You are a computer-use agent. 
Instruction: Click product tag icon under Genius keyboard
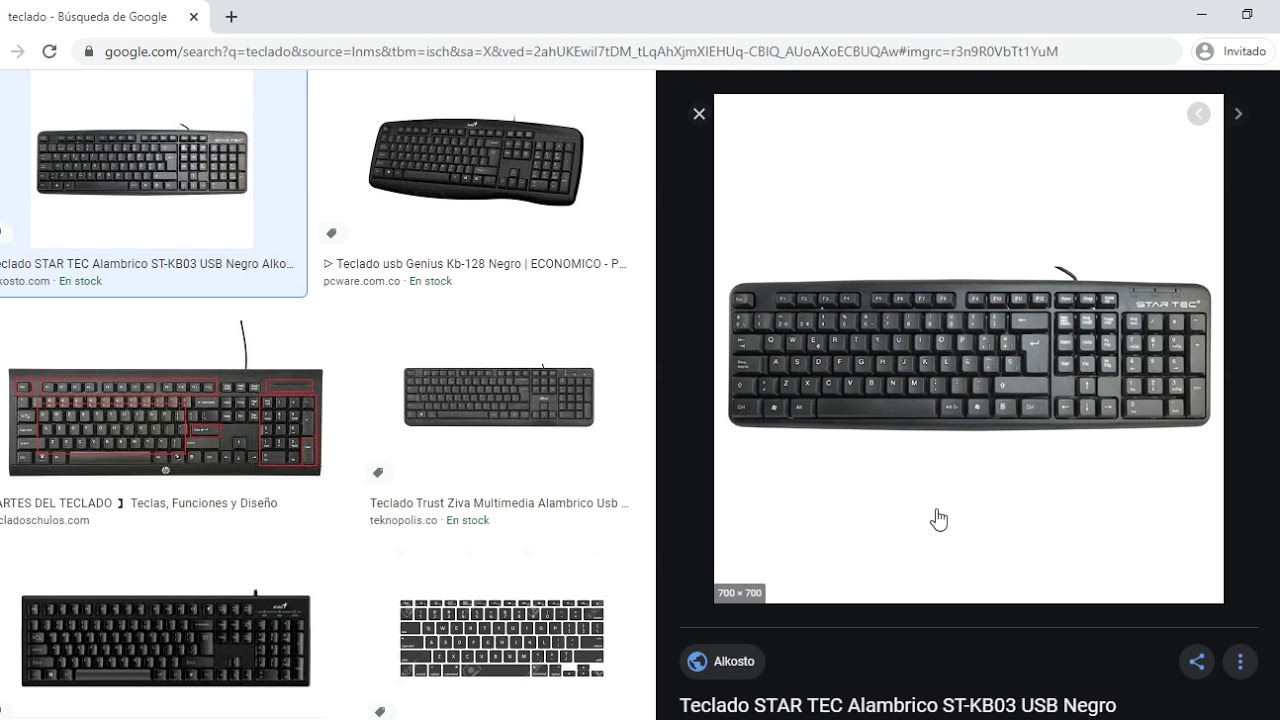(332, 233)
